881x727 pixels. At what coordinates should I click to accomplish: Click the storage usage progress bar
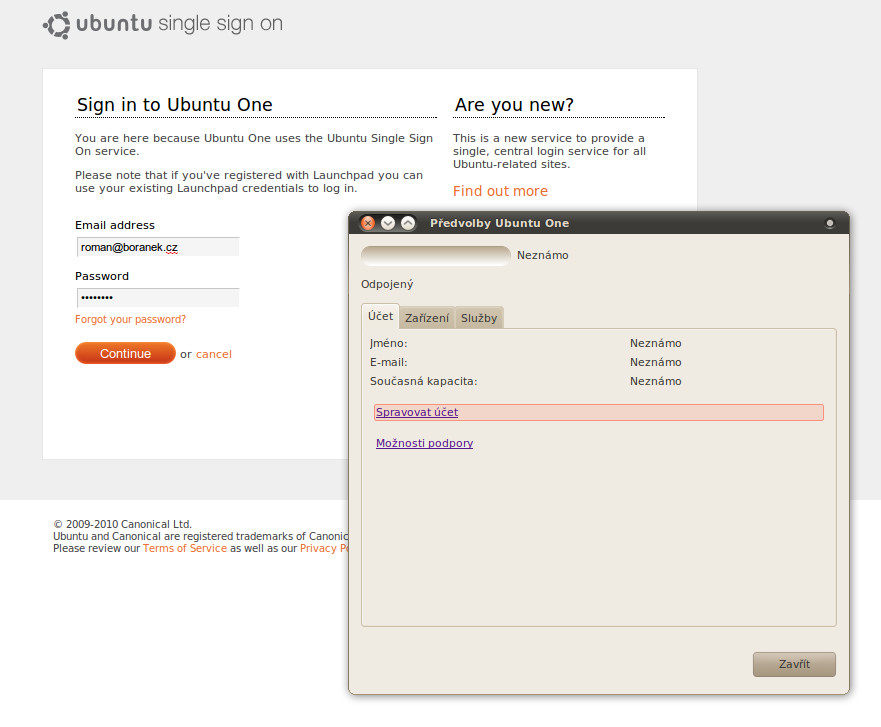[x=435, y=256]
